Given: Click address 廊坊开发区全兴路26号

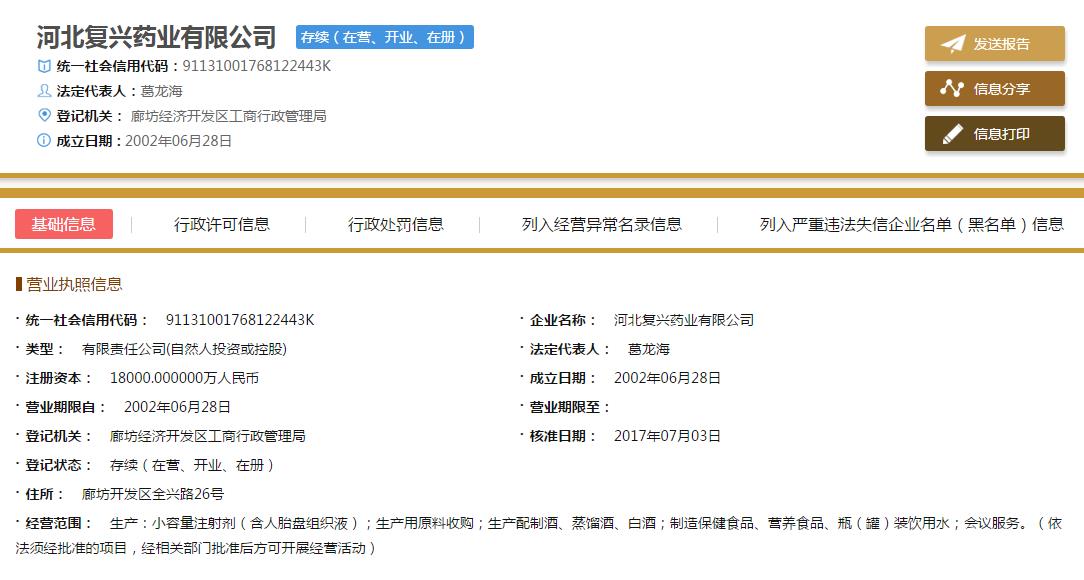Looking at the screenshot, I should 153,494.
